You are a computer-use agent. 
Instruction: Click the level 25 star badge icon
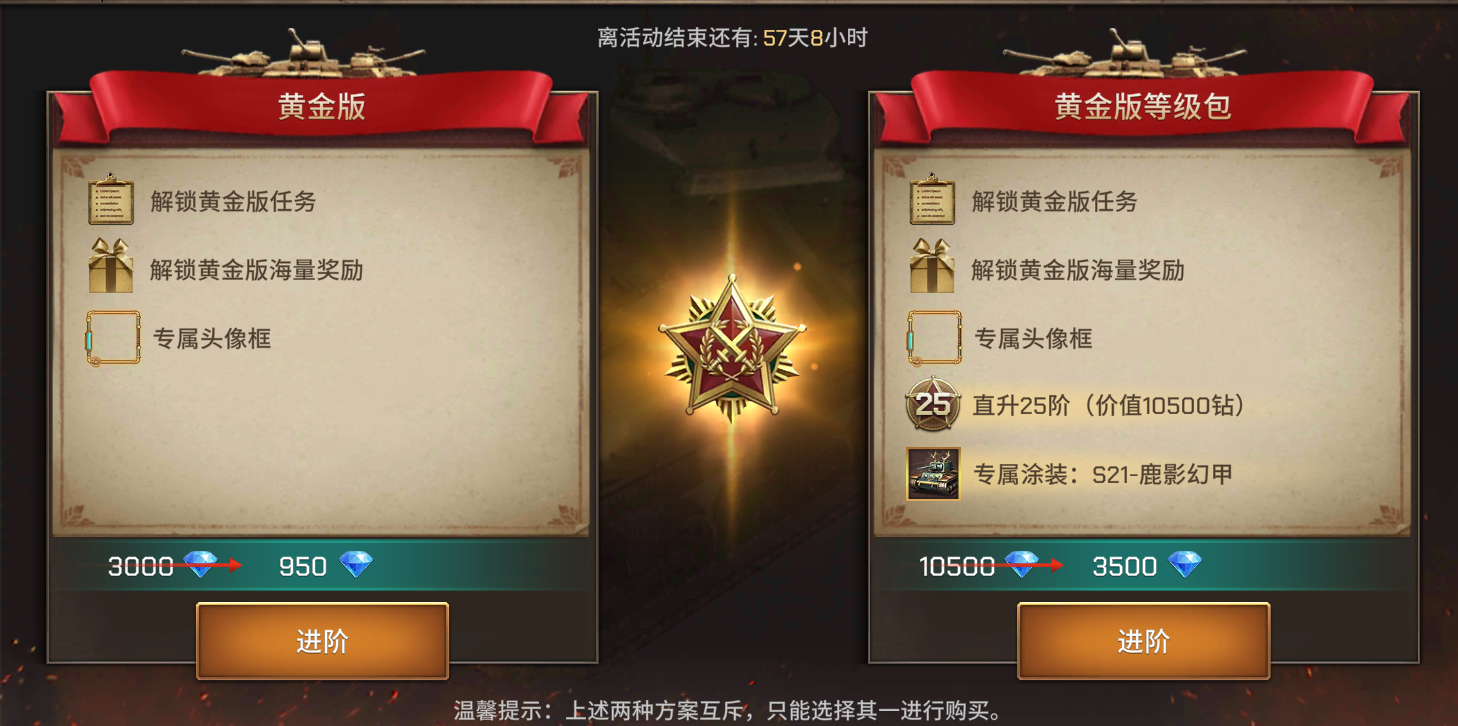coord(933,405)
